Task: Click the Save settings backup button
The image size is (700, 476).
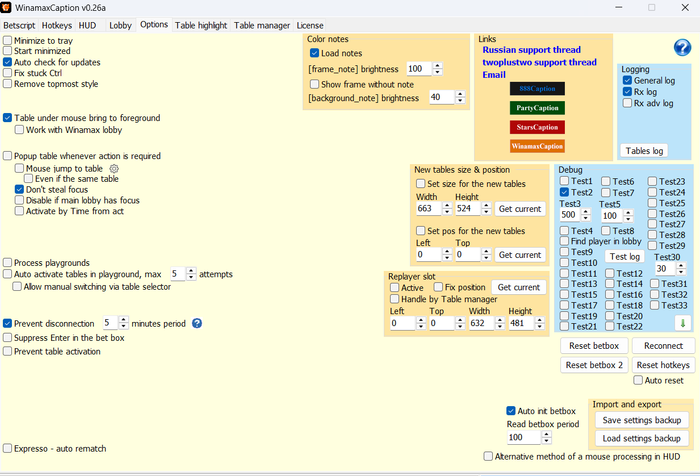Action: 642,420
